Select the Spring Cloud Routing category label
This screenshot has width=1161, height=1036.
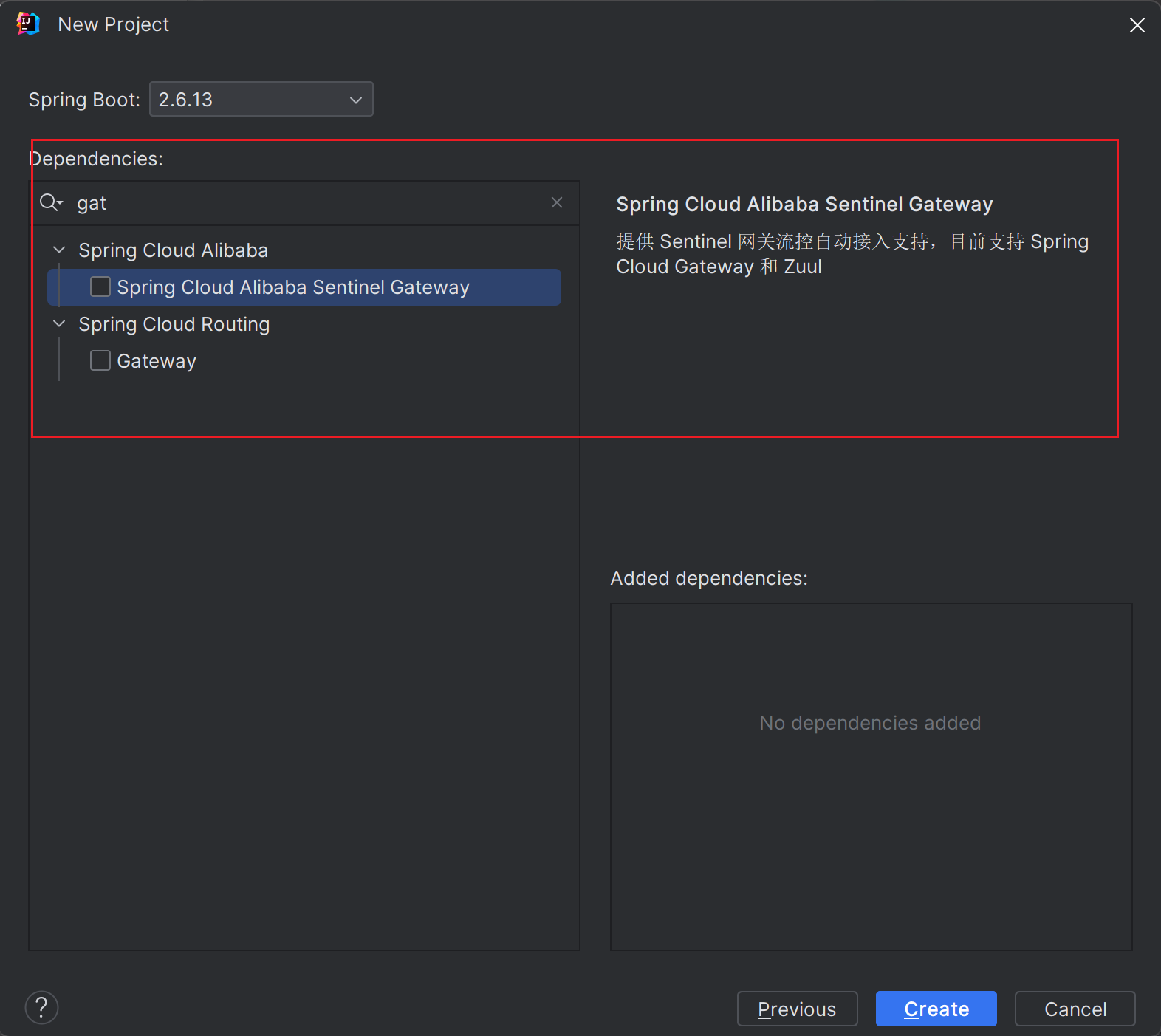point(174,324)
